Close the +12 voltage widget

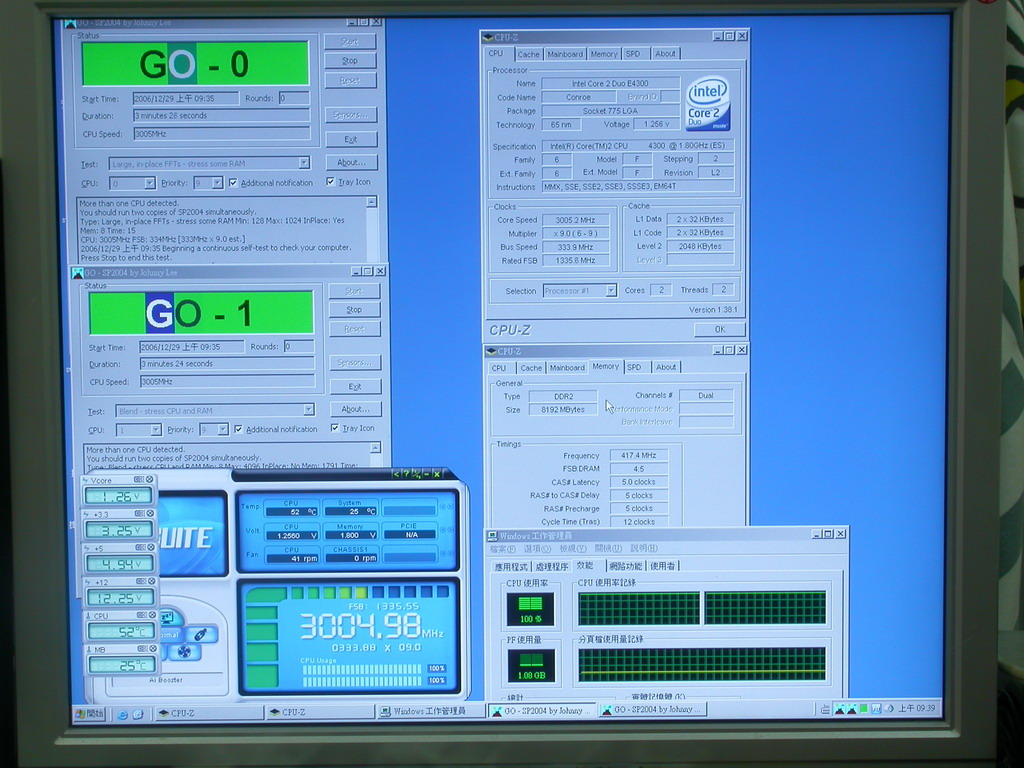point(152,581)
